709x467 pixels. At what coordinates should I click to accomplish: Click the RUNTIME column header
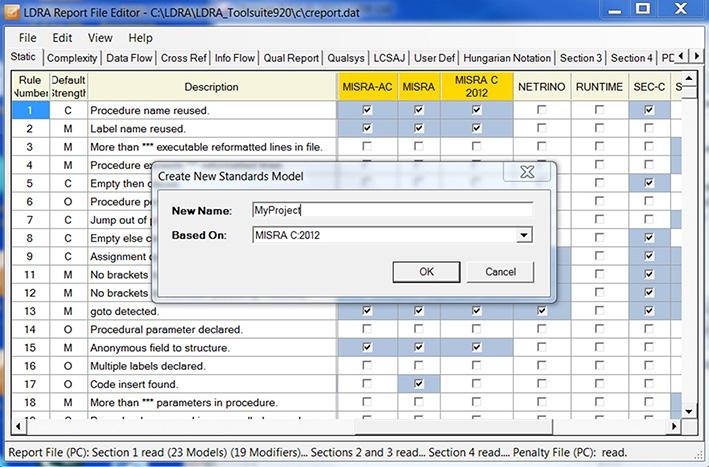click(x=599, y=87)
